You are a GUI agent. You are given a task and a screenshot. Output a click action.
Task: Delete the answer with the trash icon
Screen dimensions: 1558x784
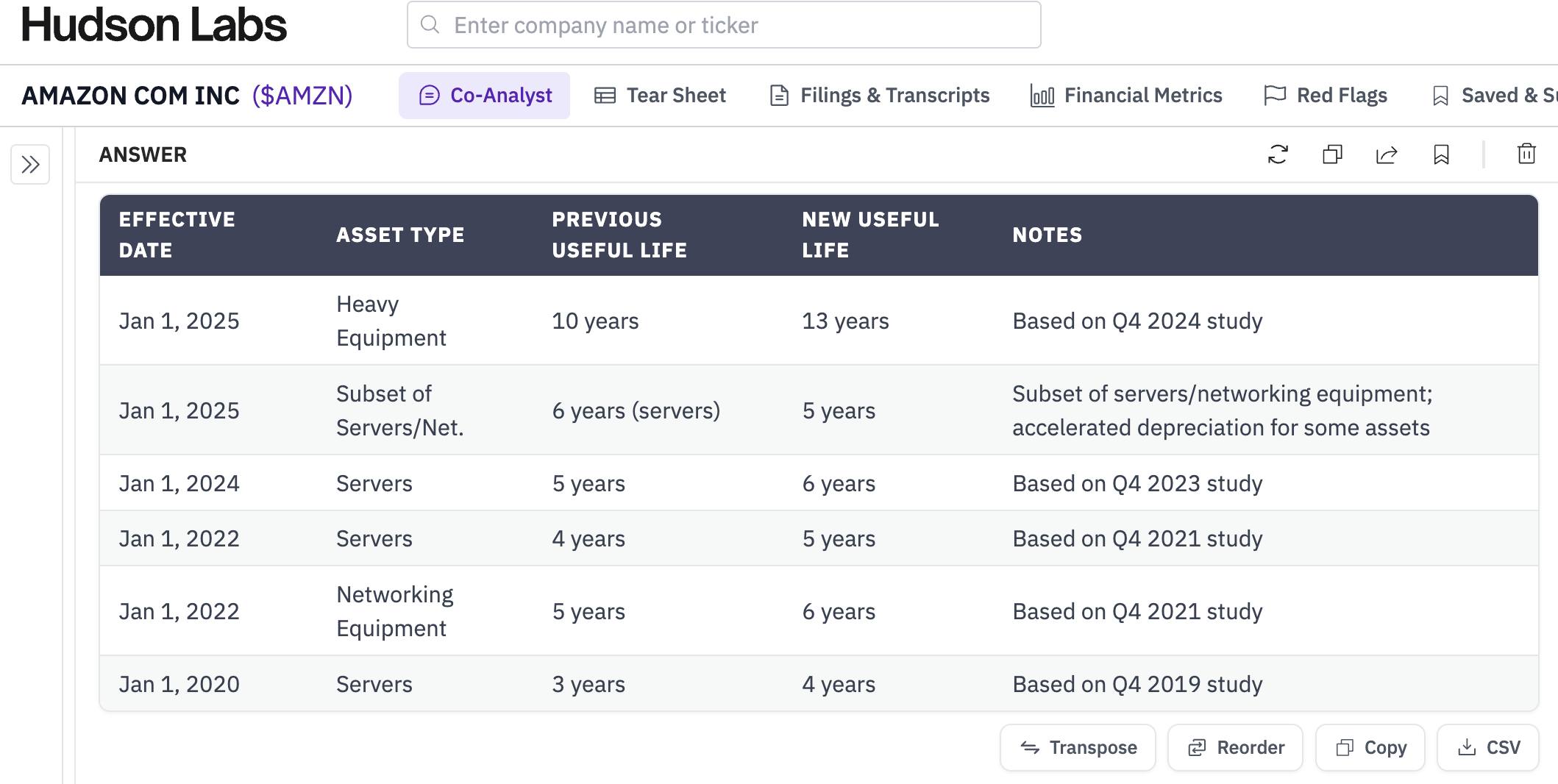[1526, 154]
